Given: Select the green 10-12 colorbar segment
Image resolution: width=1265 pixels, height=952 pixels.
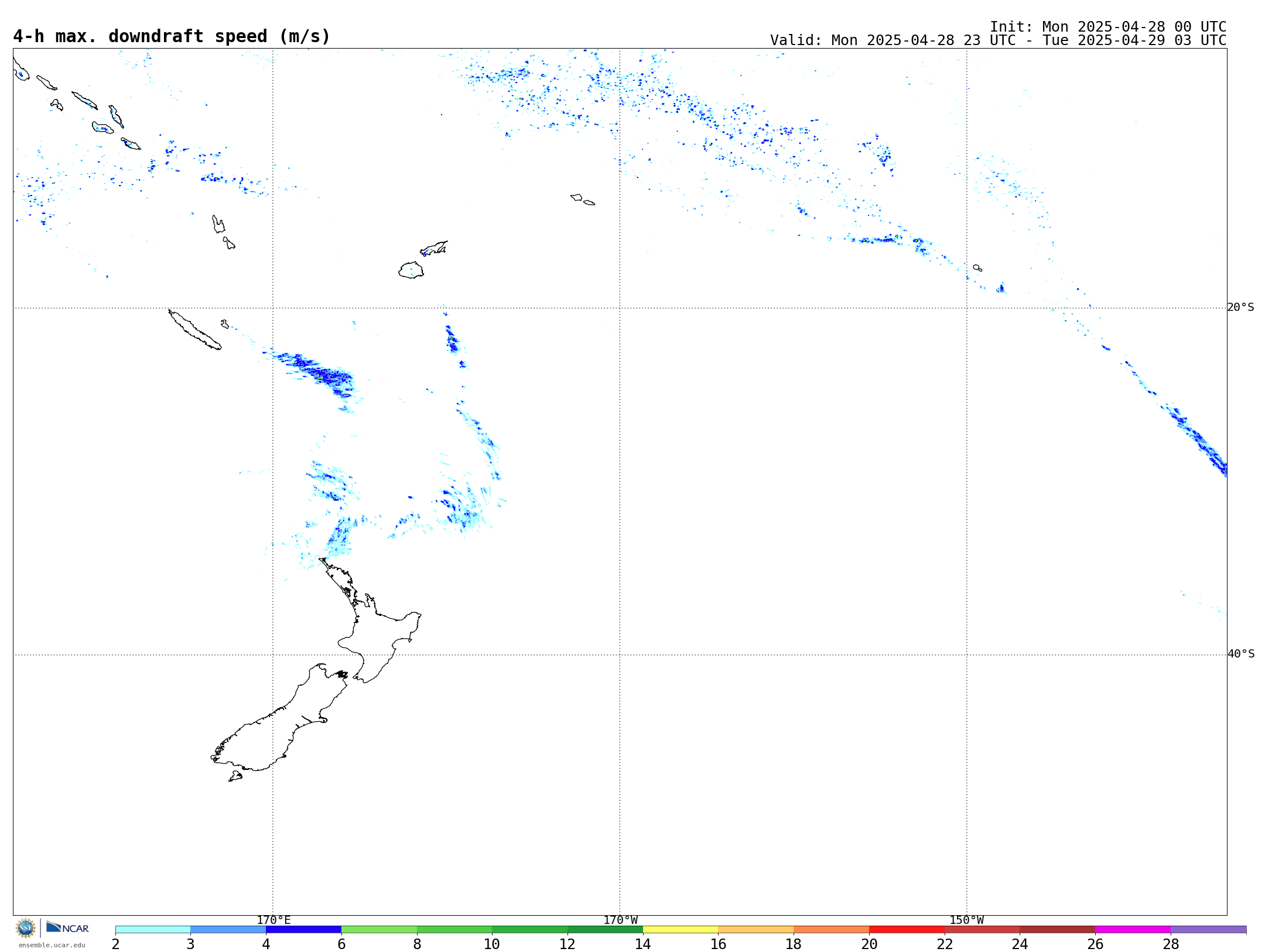Looking at the screenshot, I should pos(530,930).
